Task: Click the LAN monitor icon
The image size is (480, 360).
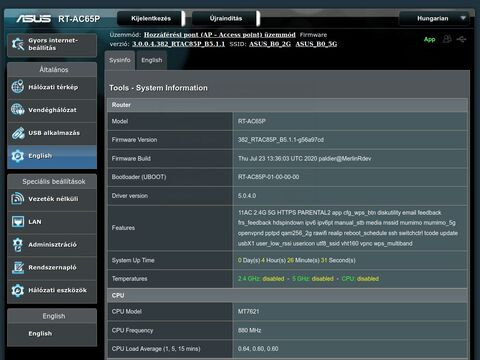Action: point(18,222)
